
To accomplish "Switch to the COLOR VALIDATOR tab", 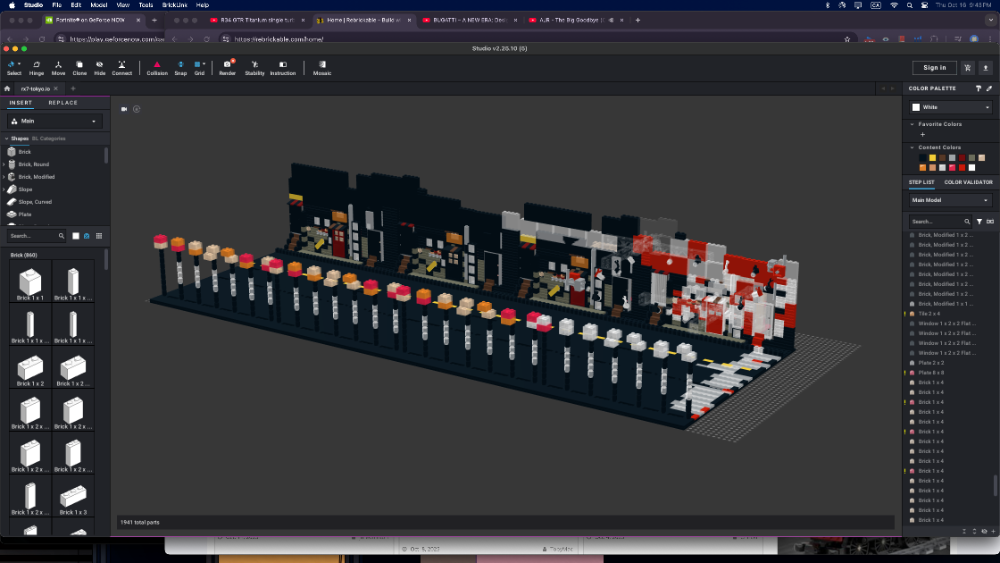I will coord(968,182).
